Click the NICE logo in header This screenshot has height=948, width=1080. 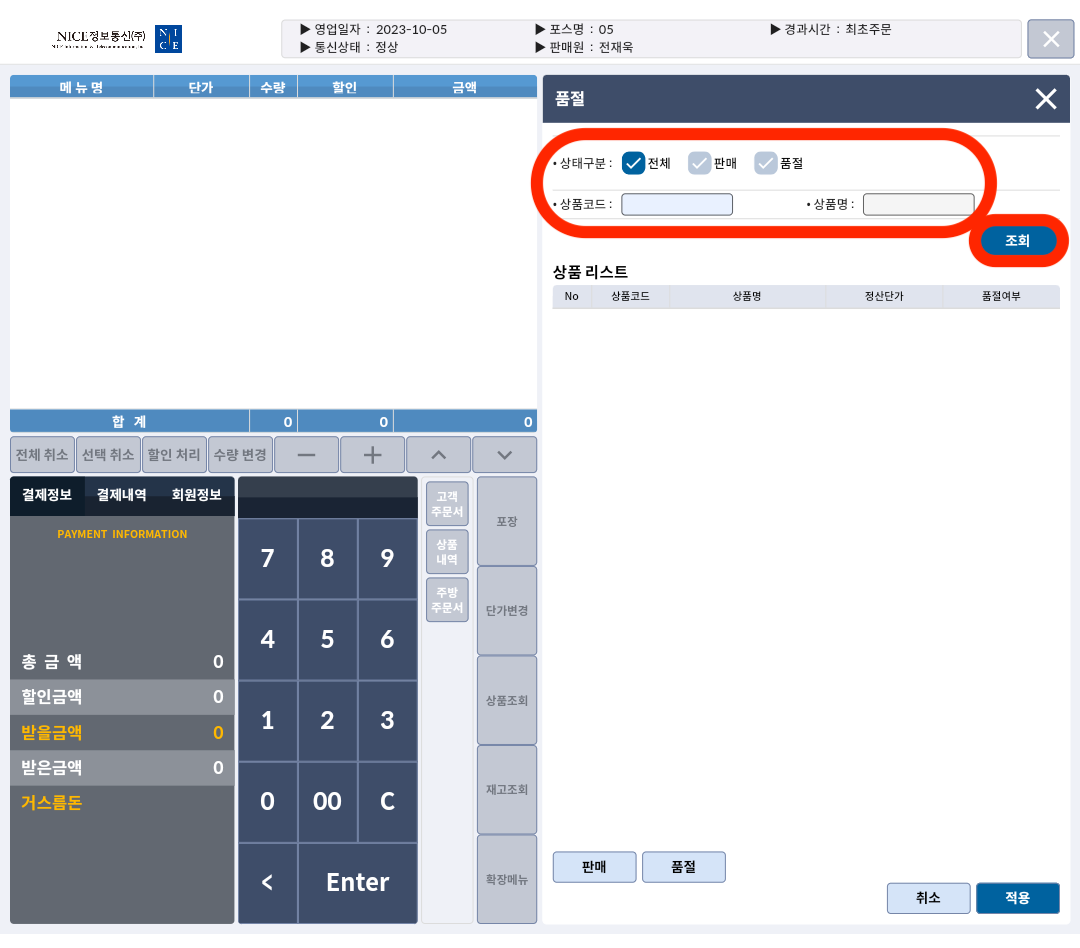168,40
